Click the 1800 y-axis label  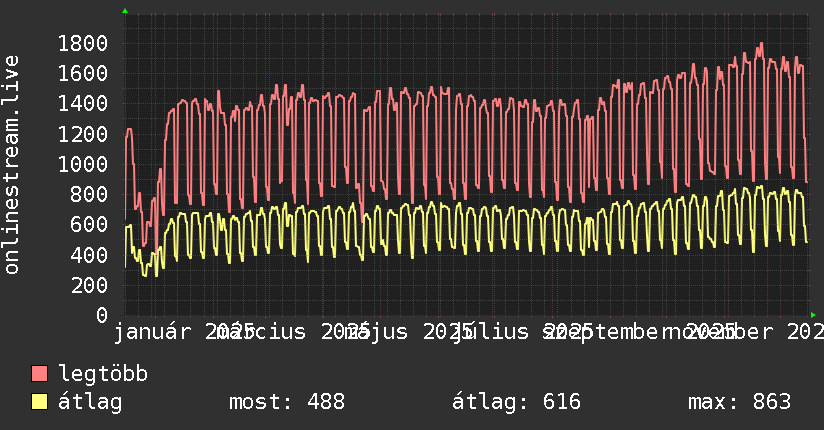coord(83,44)
